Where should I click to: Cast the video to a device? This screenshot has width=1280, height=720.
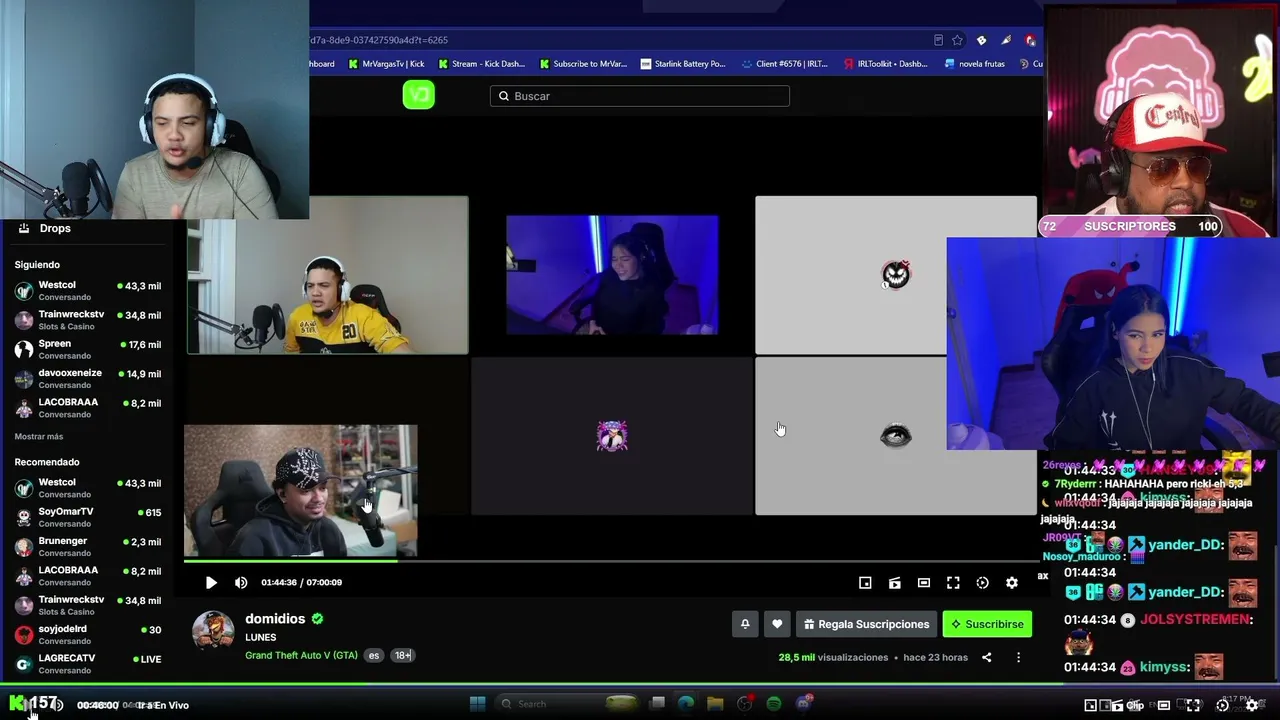pos(895,583)
